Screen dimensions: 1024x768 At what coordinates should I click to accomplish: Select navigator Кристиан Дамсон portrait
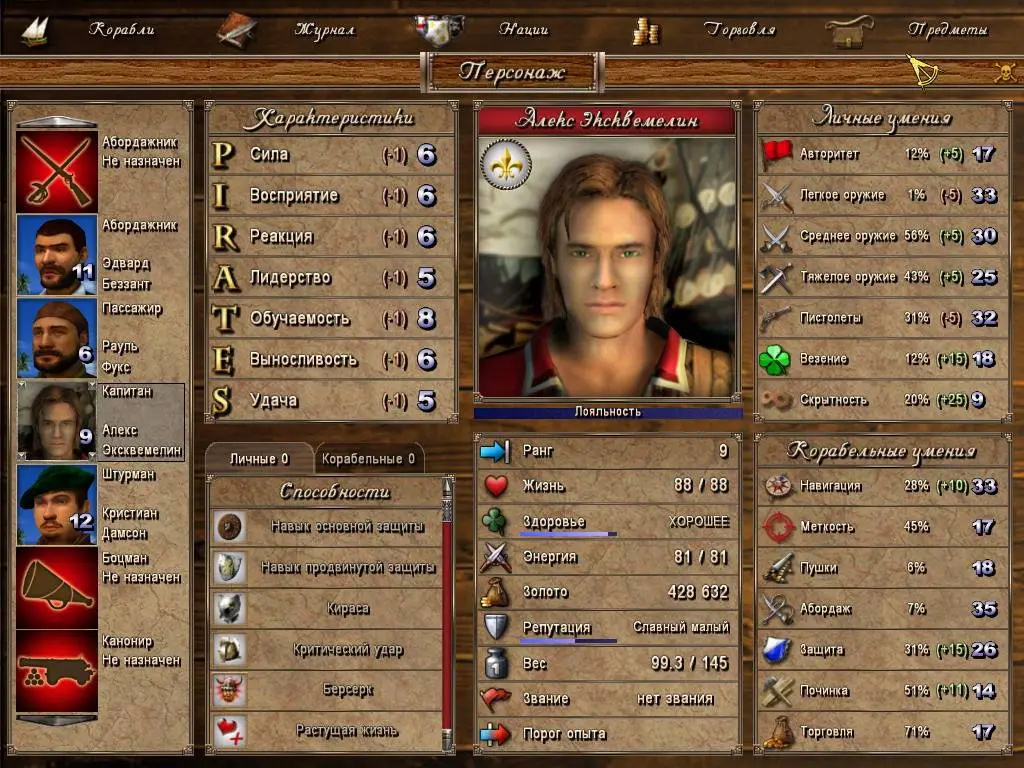point(57,505)
